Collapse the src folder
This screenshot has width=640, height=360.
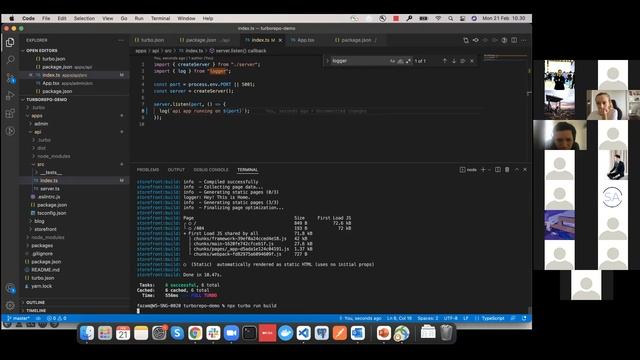pyautogui.click(x=40, y=164)
